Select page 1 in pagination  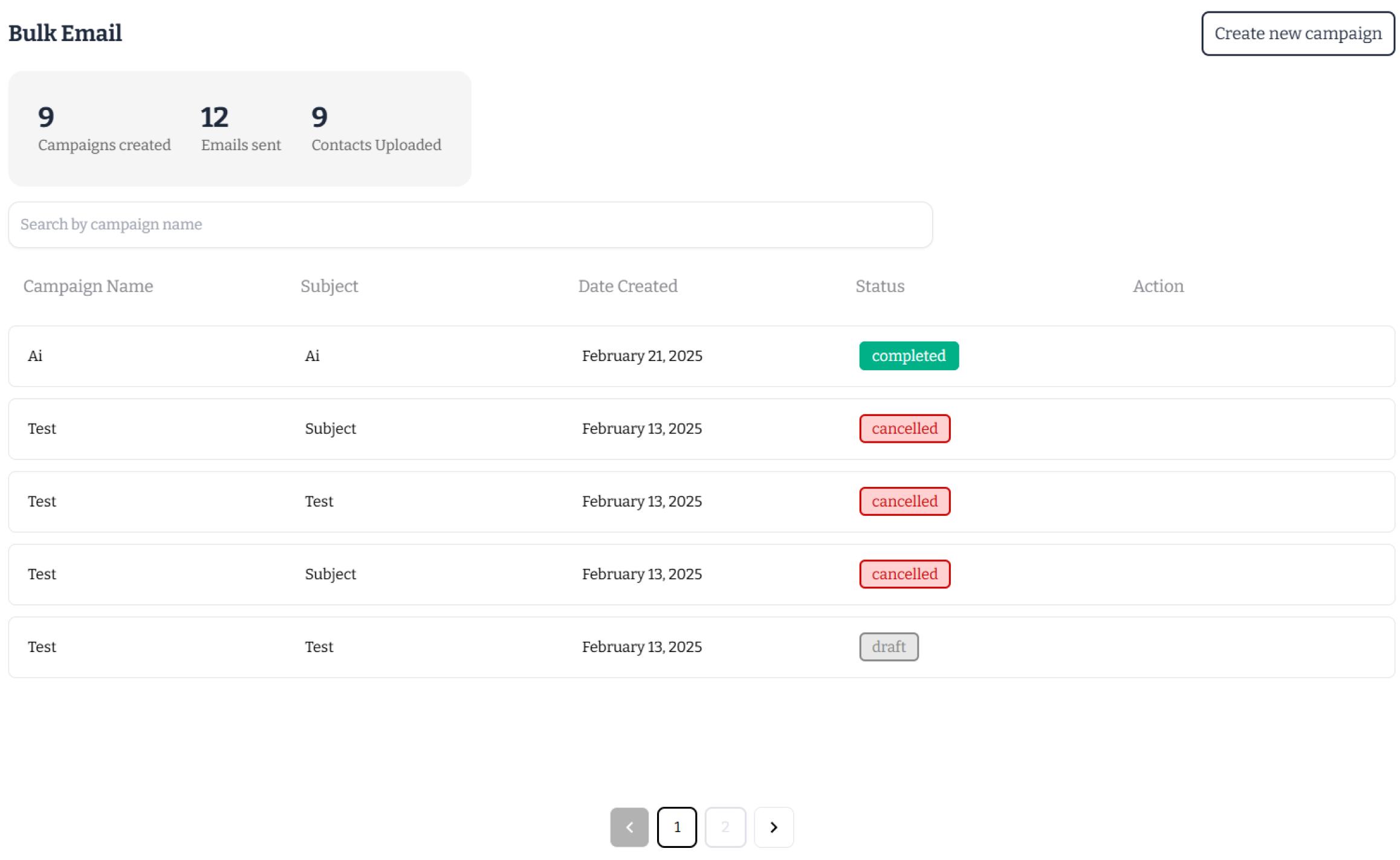point(677,827)
